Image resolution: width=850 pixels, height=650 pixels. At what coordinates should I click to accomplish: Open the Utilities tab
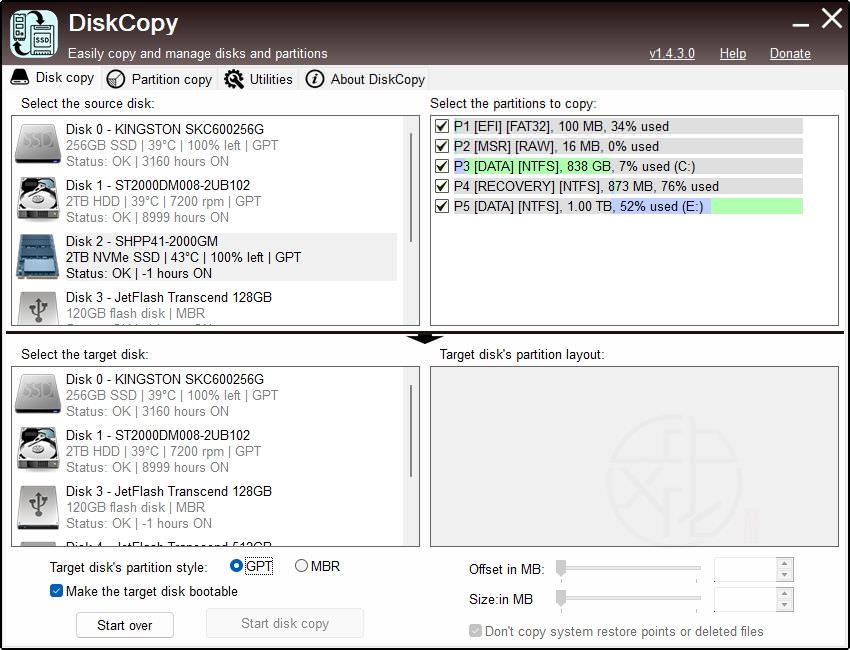pos(259,79)
